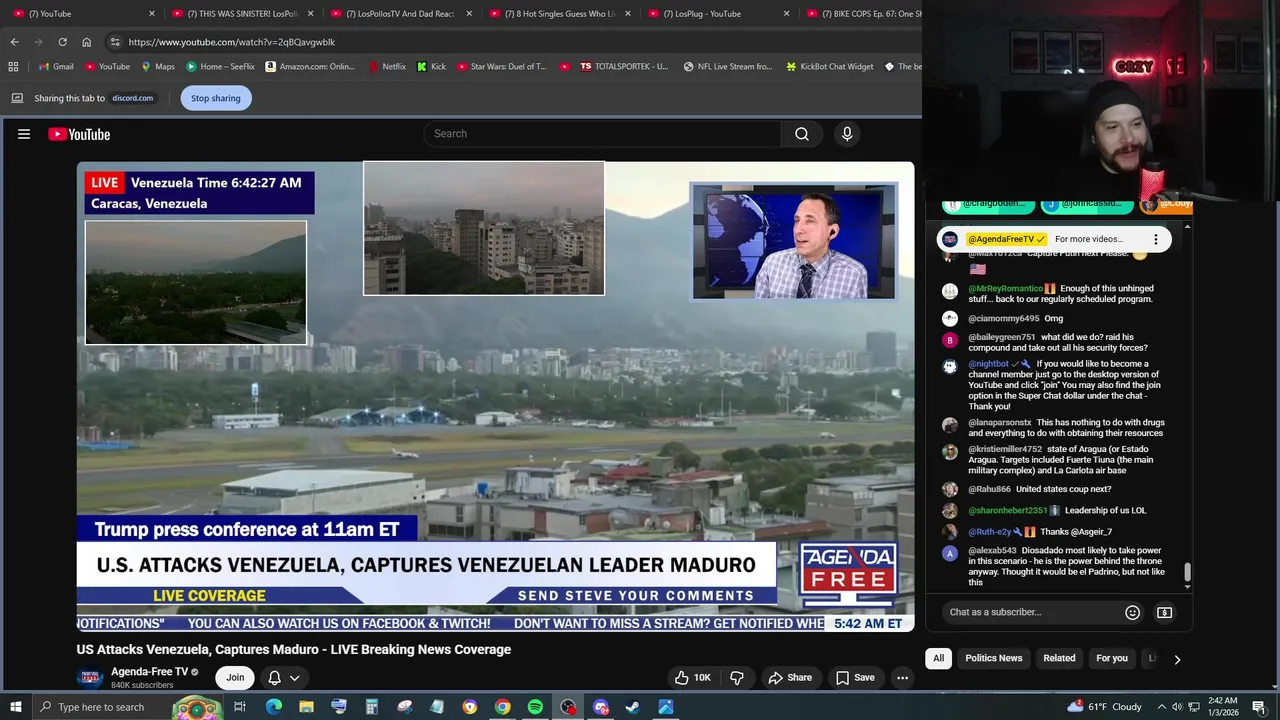The height and width of the screenshot is (720, 1280).
Task: Like the video with thumbs up
Action: 695,678
